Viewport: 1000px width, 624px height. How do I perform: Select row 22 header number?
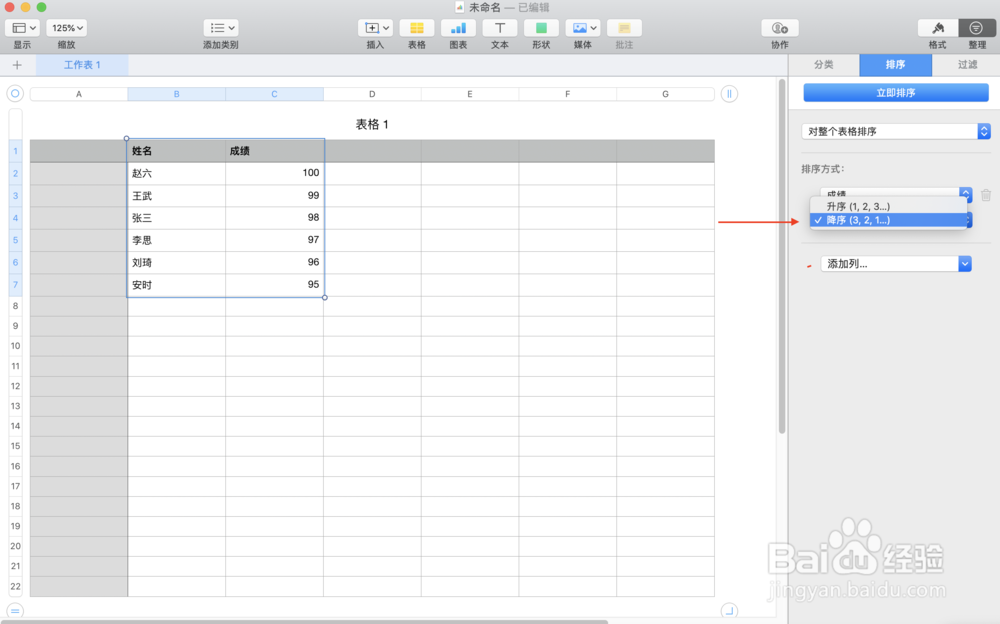(x=15, y=586)
